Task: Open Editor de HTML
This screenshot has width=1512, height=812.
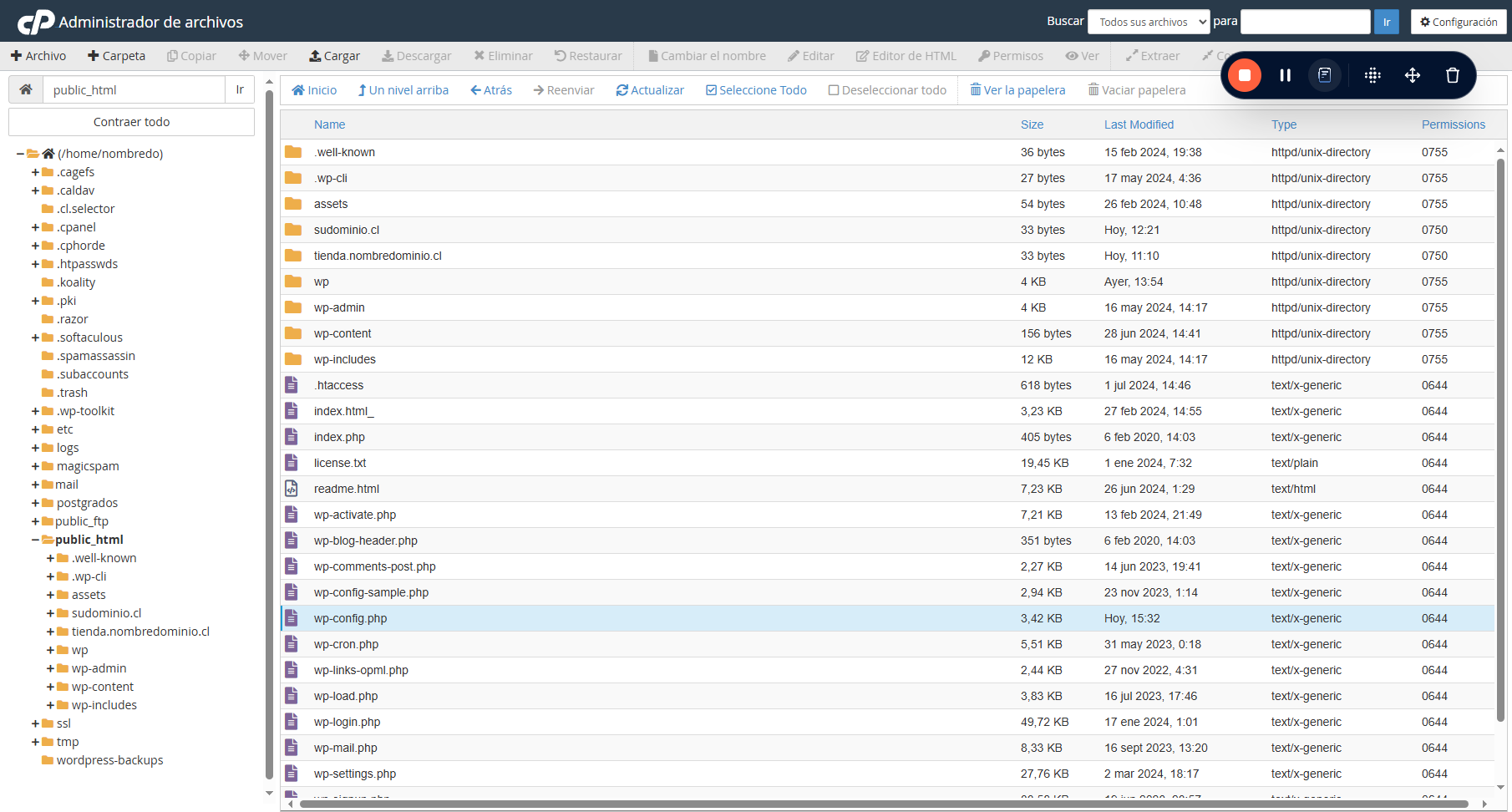Action: [906, 56]
